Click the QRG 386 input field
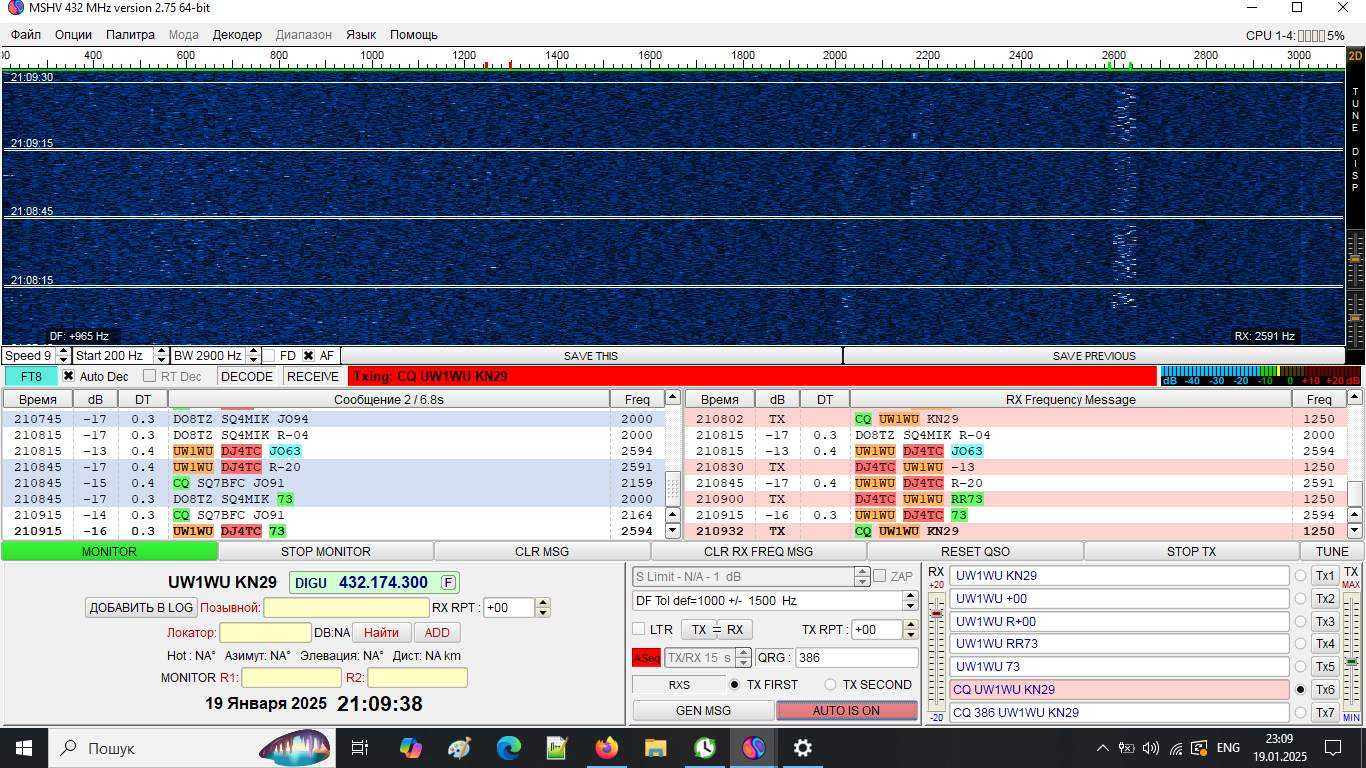Image resolution: width=1366 pixels, height=768 pixels. tap(855, 658)
